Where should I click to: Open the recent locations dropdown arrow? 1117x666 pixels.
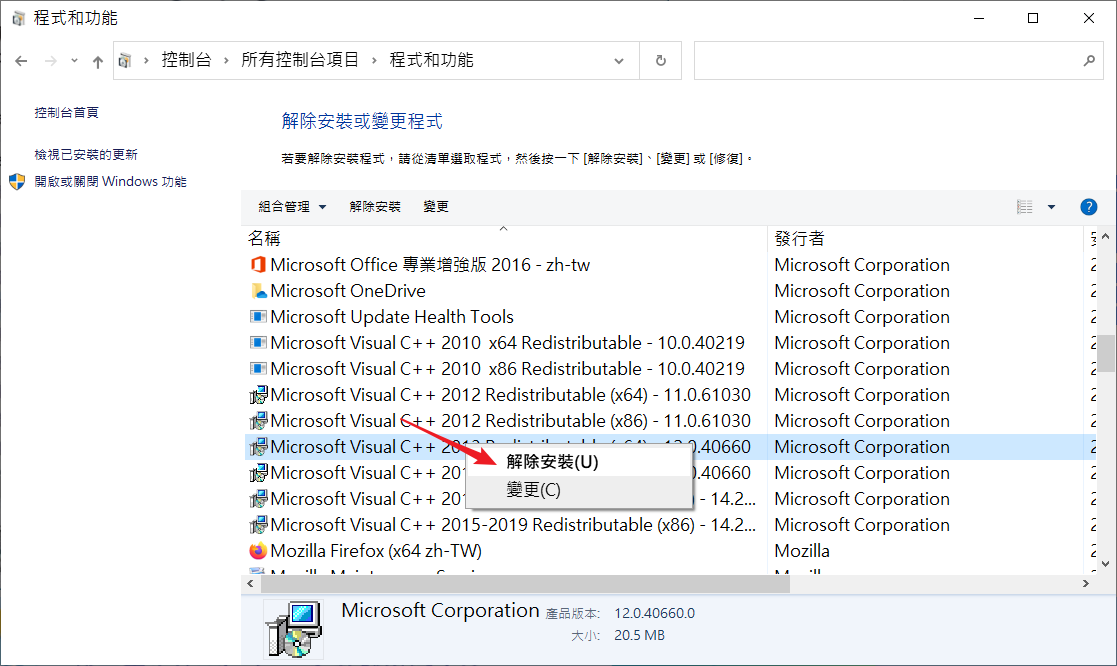(x=74, y=61)
